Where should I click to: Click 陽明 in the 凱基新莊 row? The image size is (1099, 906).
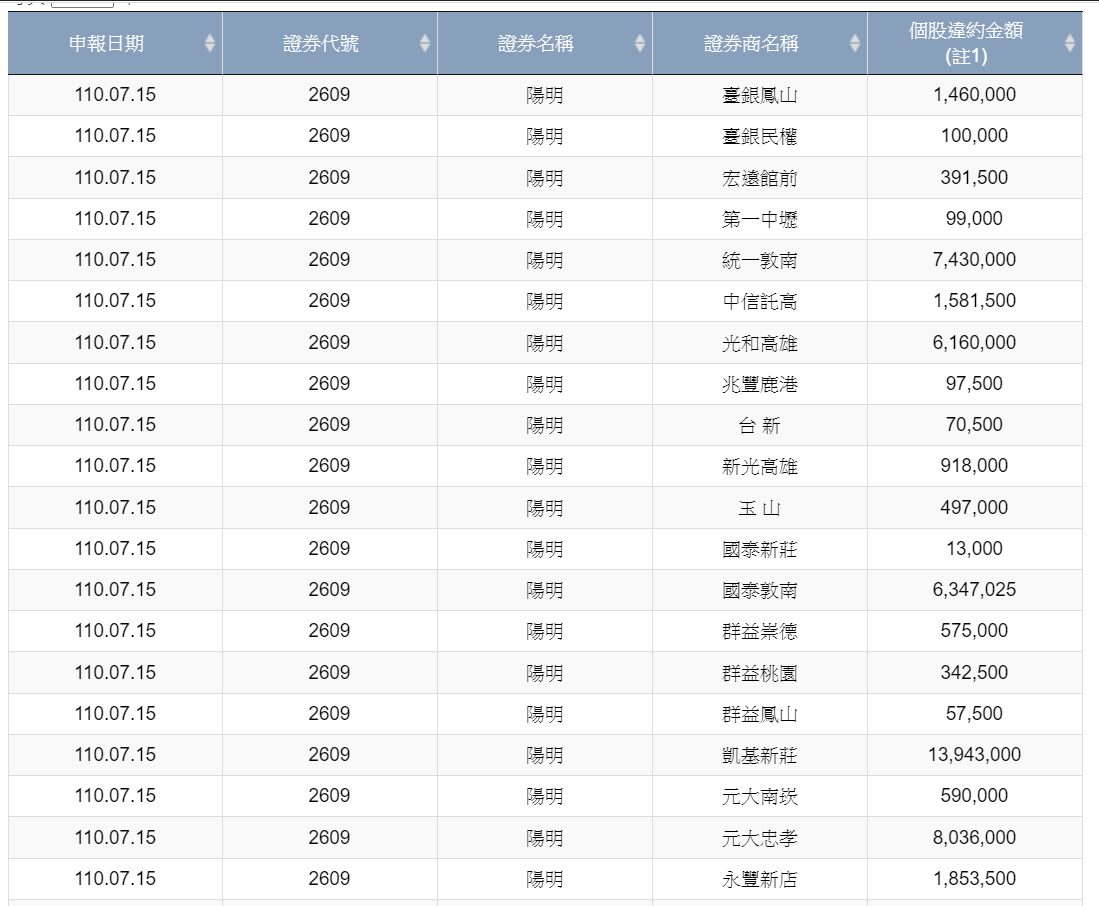point(545,755)
